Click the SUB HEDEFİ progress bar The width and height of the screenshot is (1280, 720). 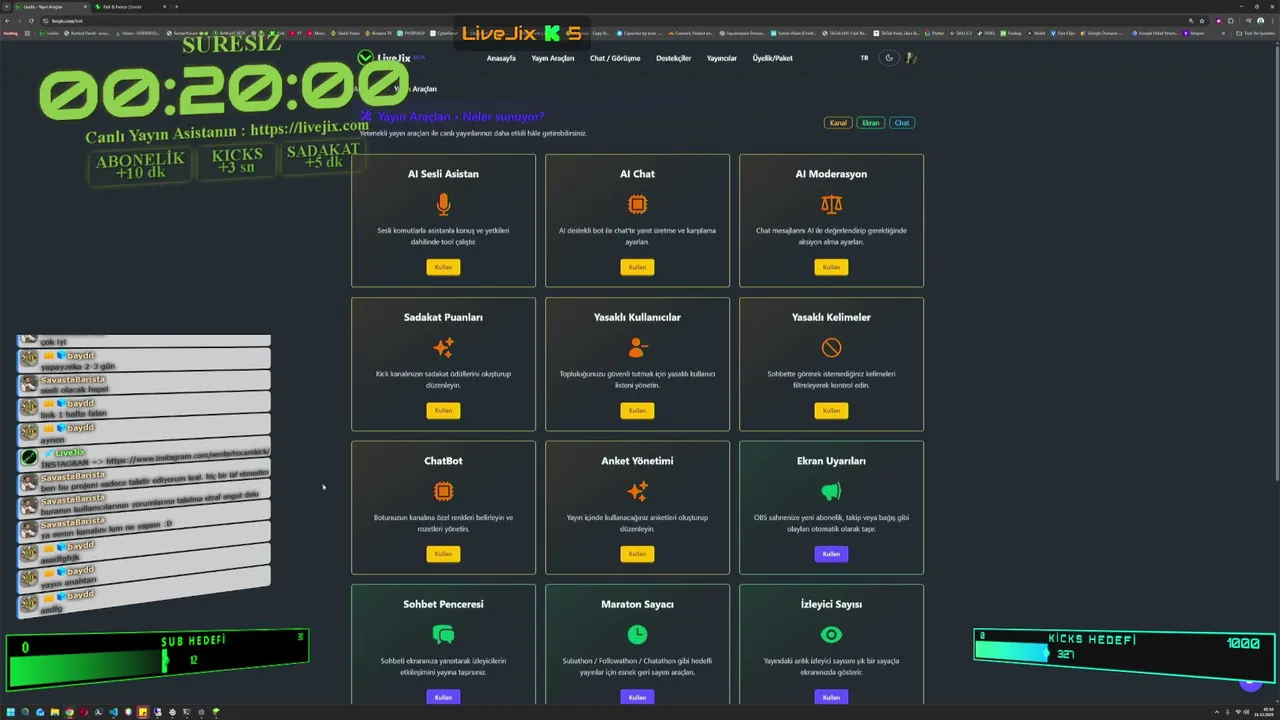point(158,660)
